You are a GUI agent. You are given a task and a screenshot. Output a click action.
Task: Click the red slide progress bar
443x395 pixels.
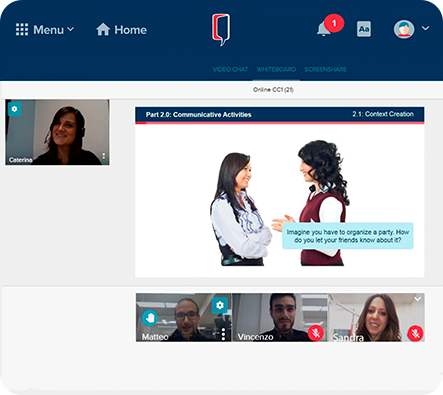[280, 123]
